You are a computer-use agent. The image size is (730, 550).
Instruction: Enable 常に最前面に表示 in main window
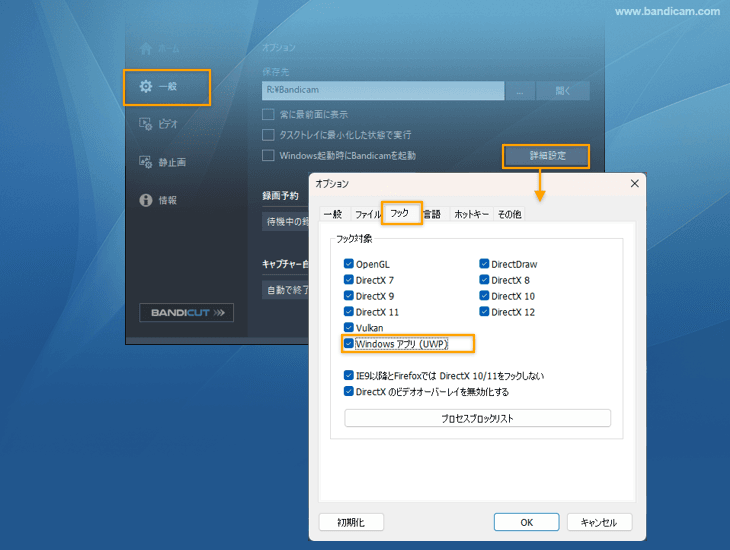click(268, 114)
